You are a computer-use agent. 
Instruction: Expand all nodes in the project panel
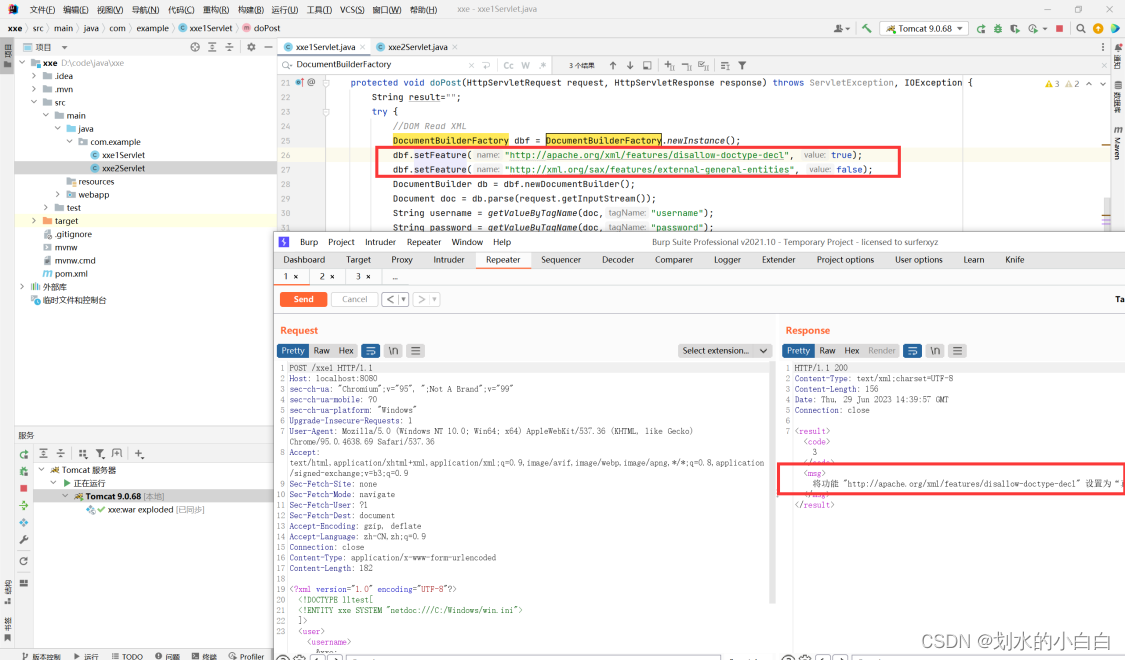tap(212, 47)
